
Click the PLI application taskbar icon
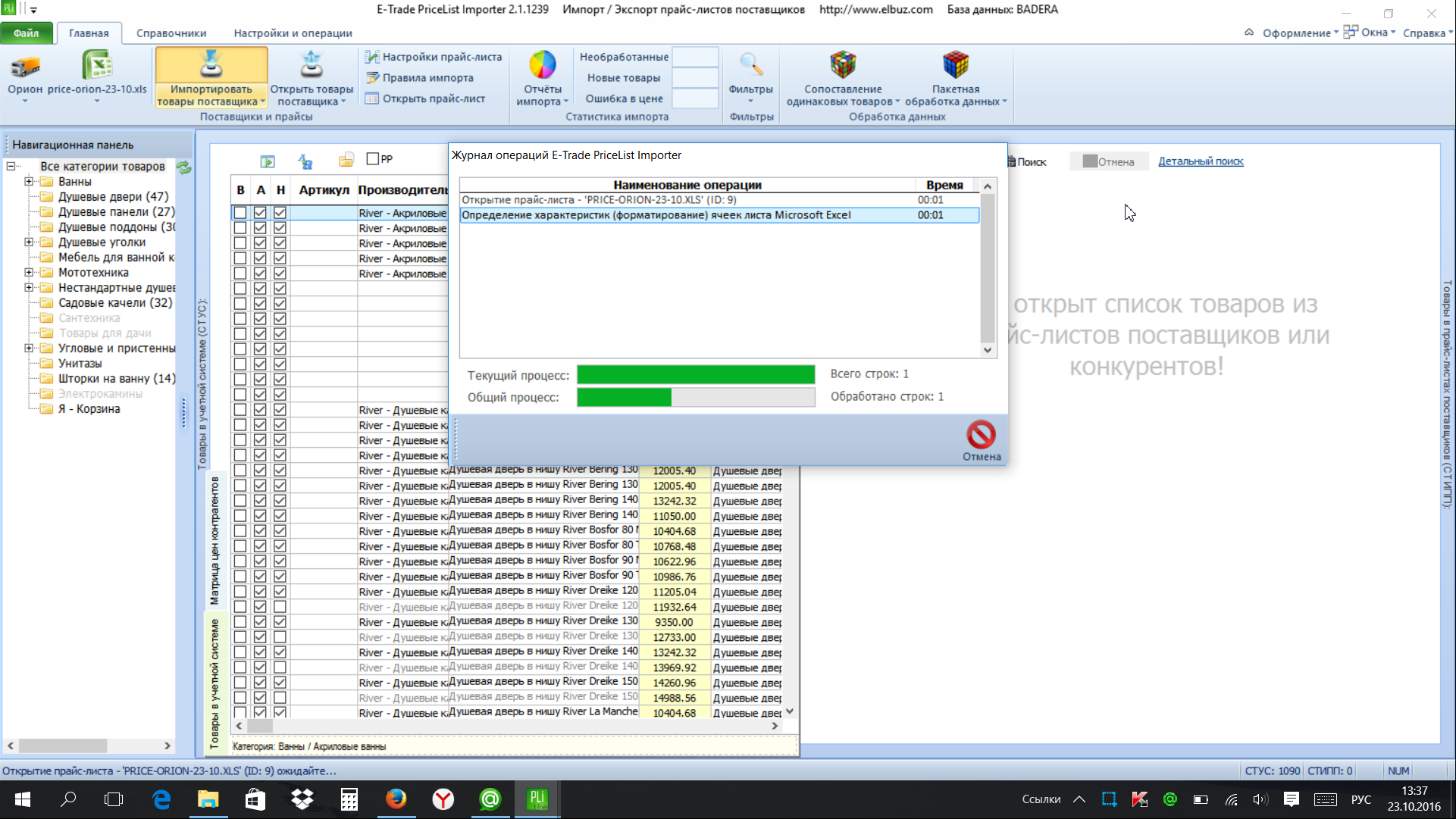pyautogui.click(x=537, y=799)
